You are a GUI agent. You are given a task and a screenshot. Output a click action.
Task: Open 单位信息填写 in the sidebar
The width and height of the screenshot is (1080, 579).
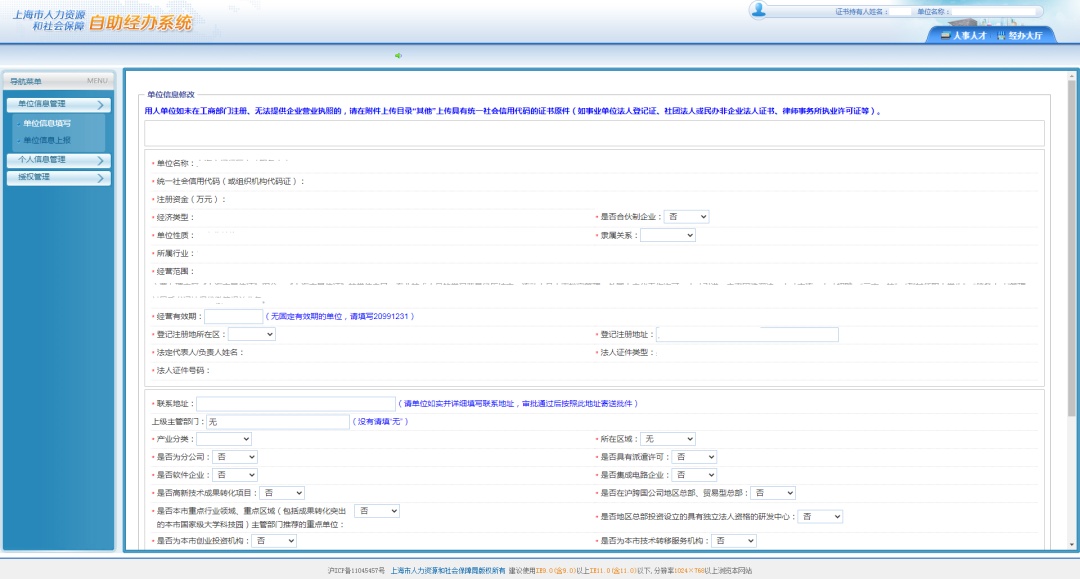coord(47,123)
